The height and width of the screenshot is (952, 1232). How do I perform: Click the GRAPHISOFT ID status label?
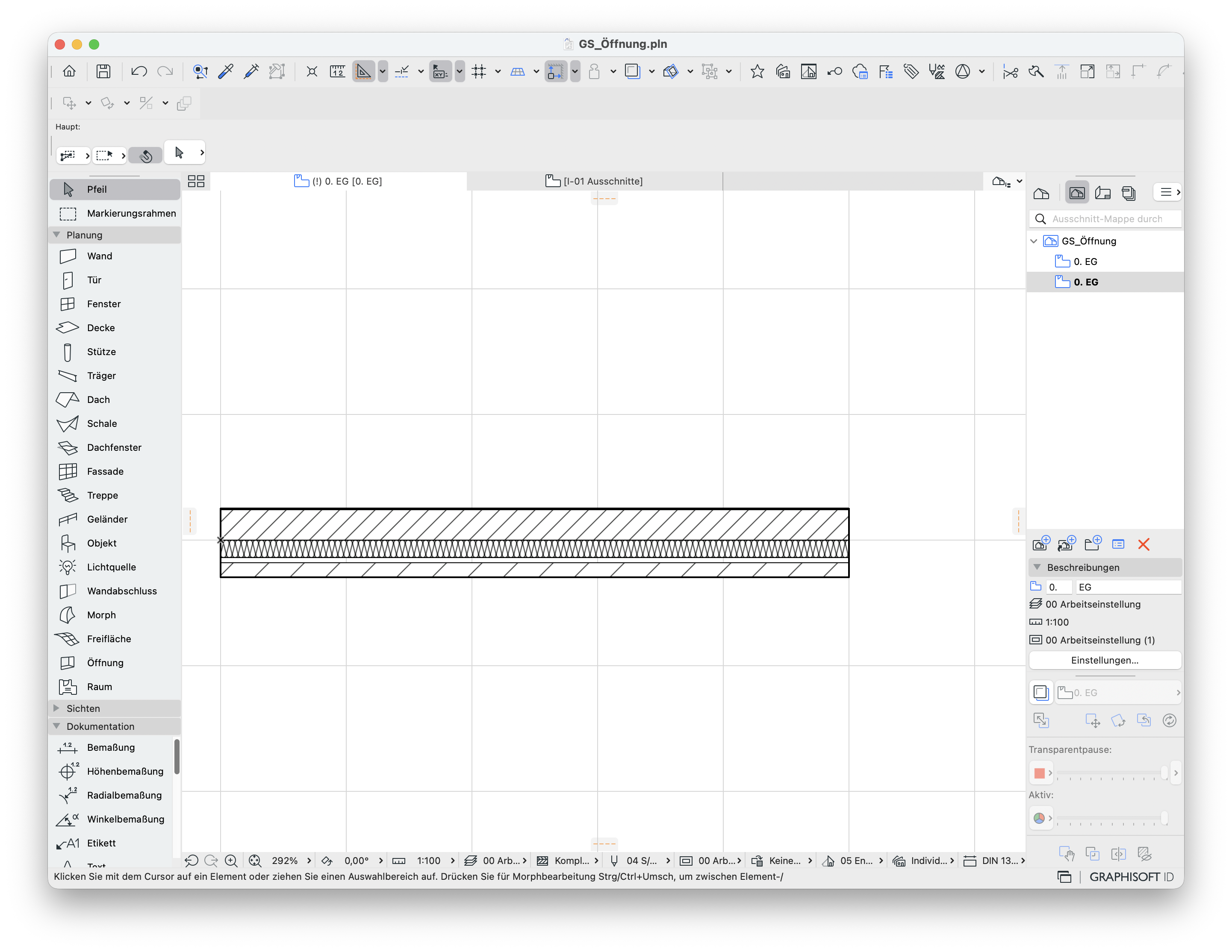click(1131, 877)
